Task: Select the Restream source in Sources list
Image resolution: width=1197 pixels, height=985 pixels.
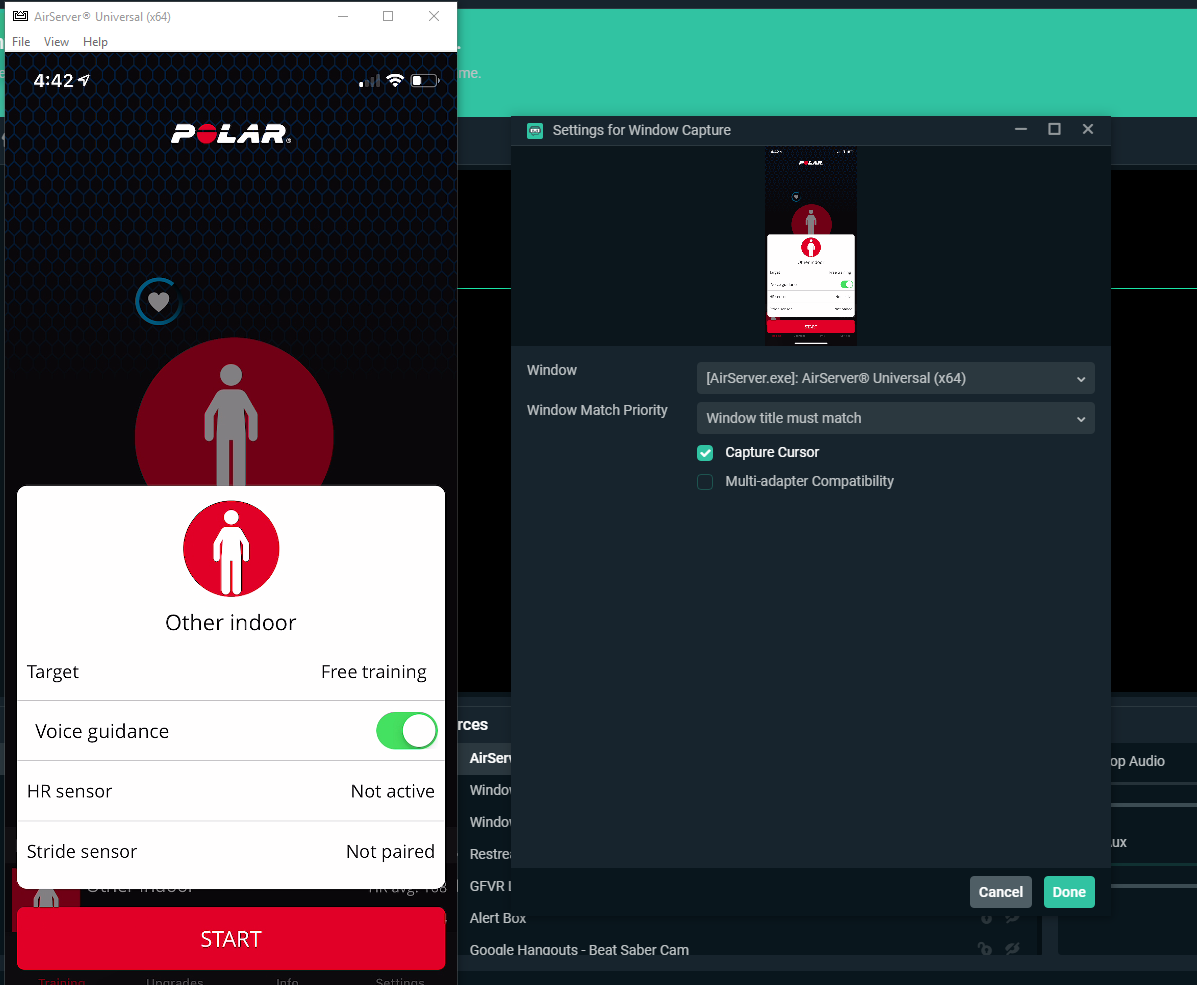Action: (x=489, y=854)
